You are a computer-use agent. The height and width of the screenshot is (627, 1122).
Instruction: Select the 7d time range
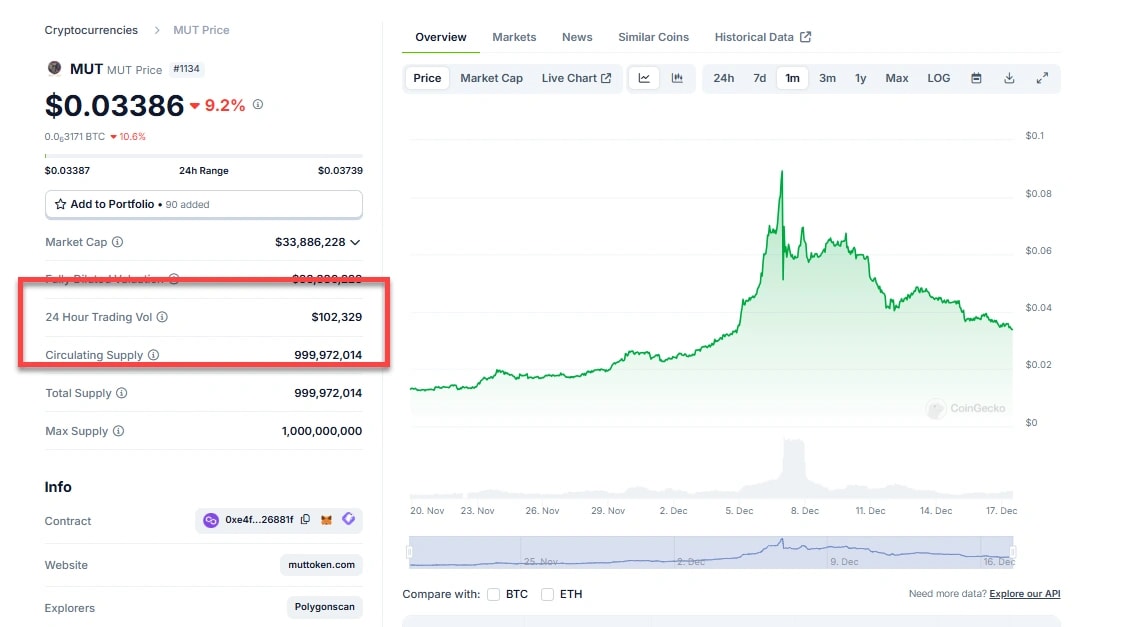click(759, 78)
